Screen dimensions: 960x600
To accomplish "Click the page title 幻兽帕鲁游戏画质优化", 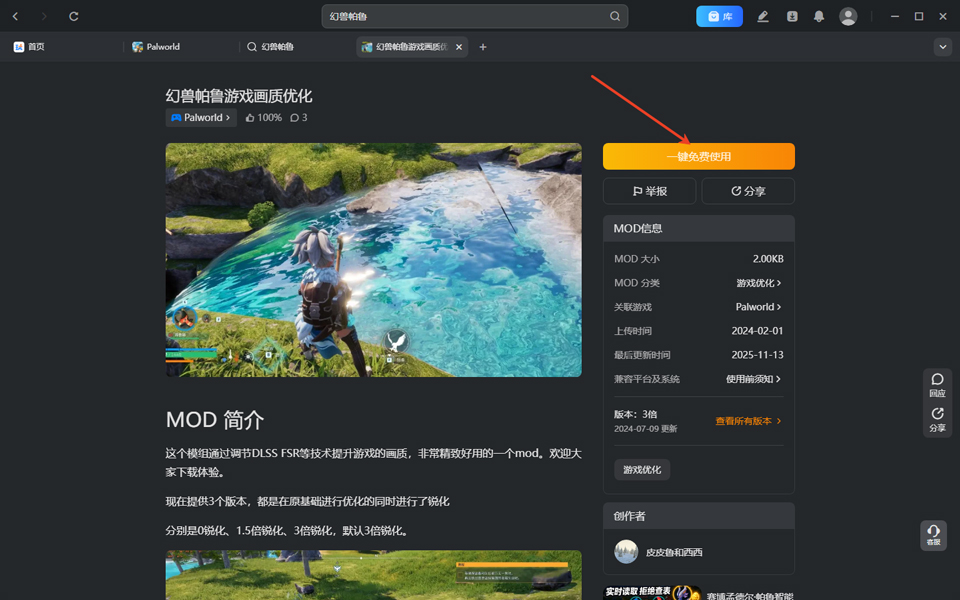I will (x=239, y=96).
